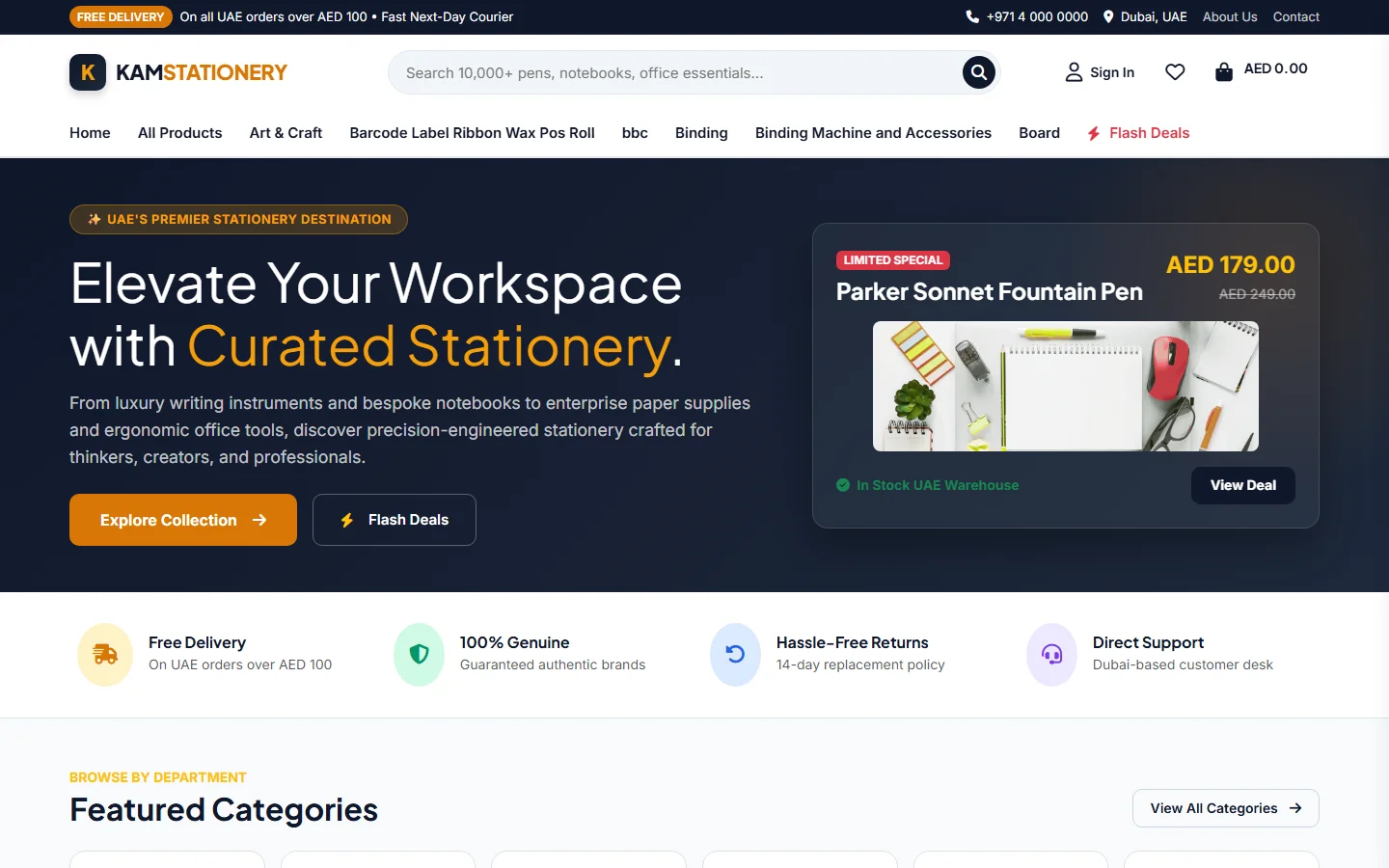Click the green in-stock checkmark icon
1389x868 pixels.
843,485
